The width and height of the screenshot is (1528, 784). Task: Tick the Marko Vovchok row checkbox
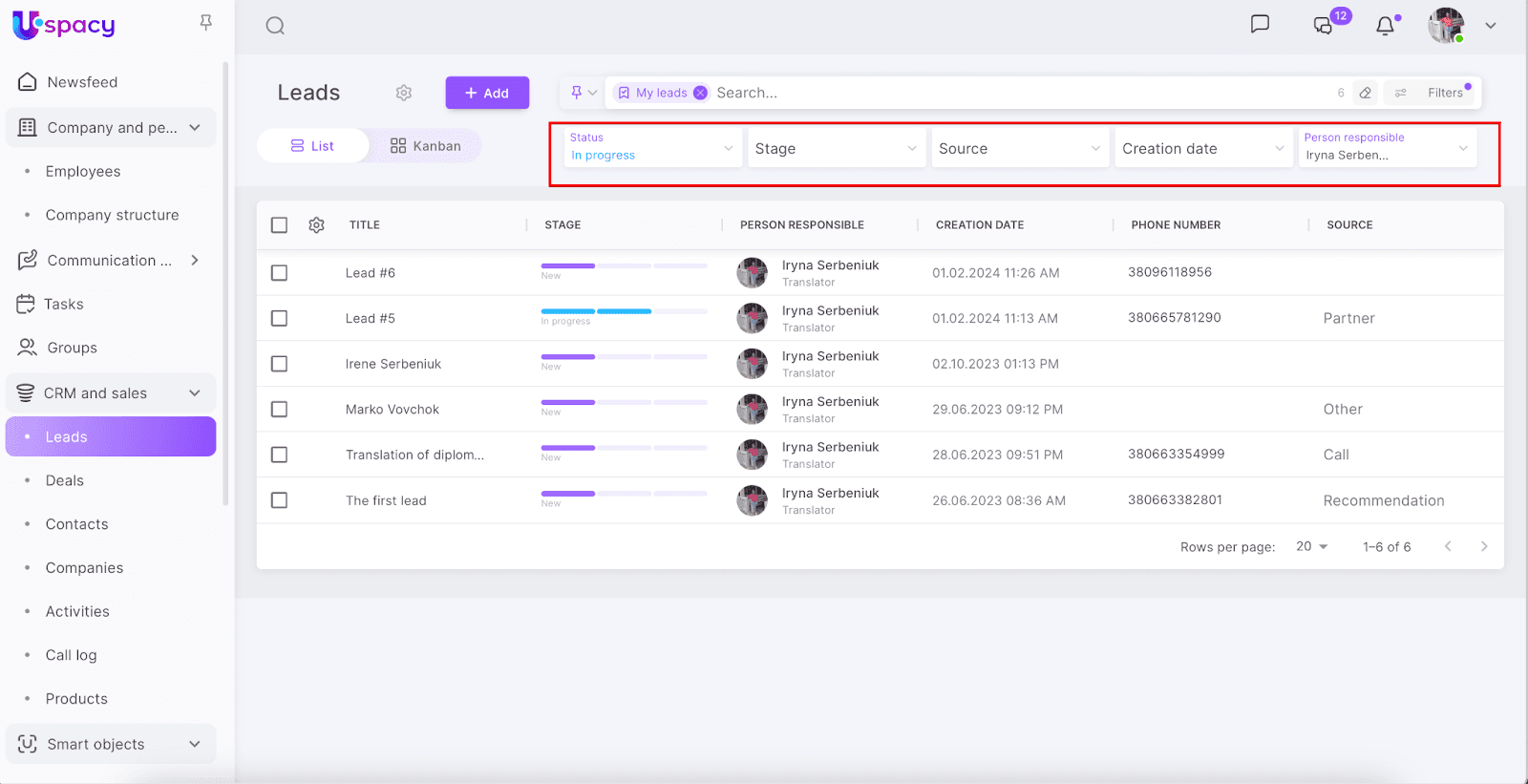tap(279, 410)
